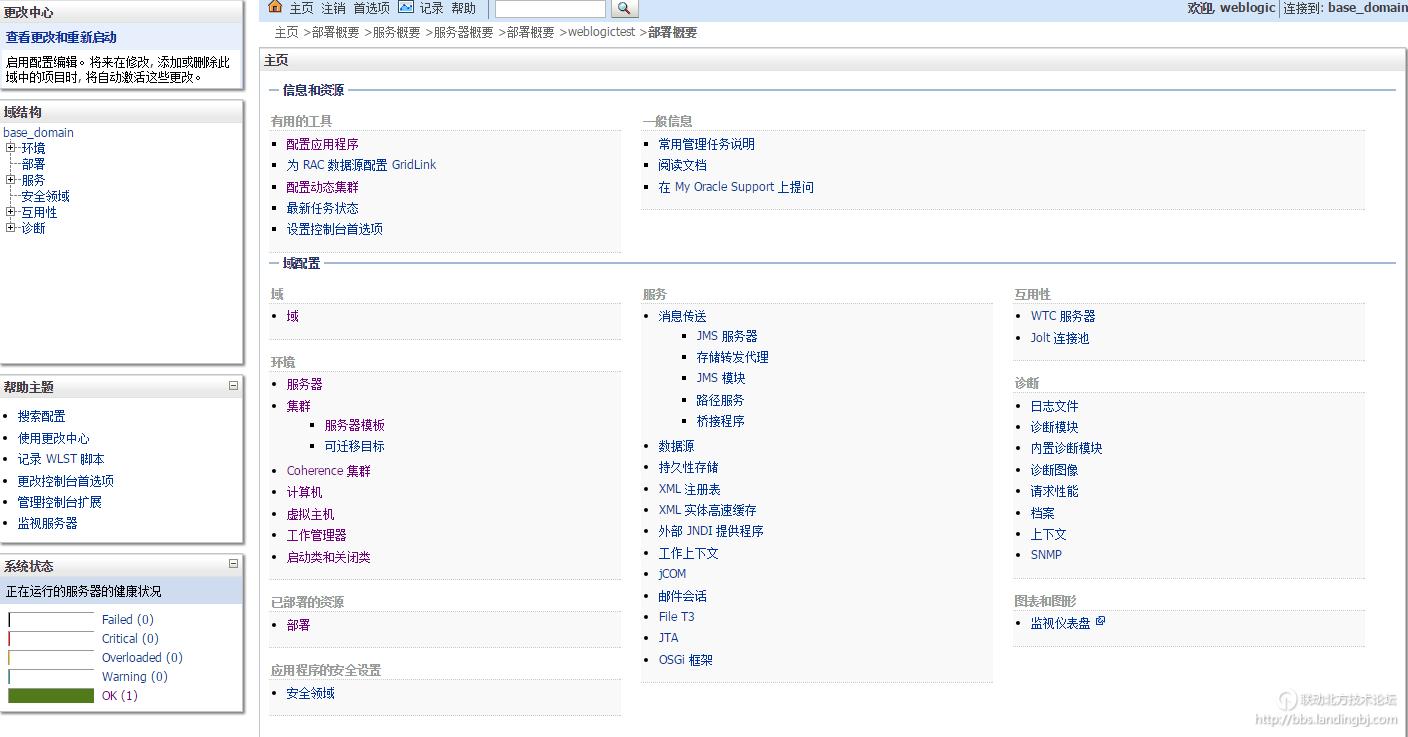Collapse the 帮助主题 panel via its minus icon
Image resolution: width=1408 pixels, height=737 pixels.
234,386
